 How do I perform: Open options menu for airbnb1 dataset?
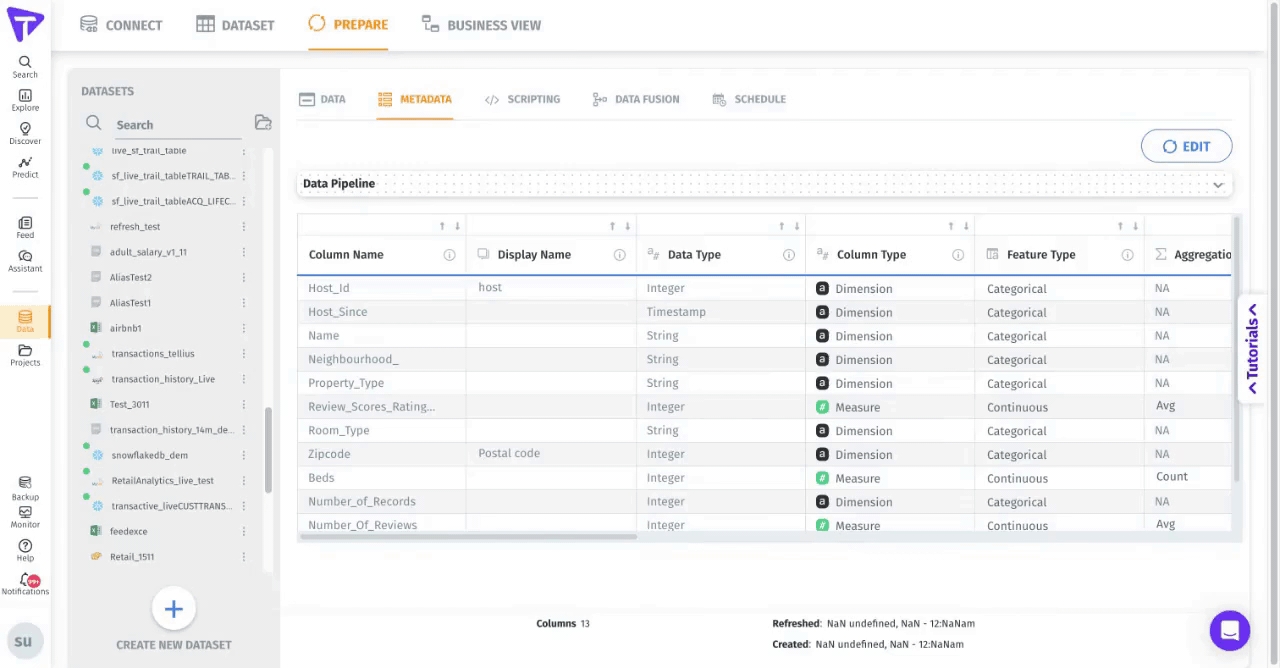[x=243, y=328]
